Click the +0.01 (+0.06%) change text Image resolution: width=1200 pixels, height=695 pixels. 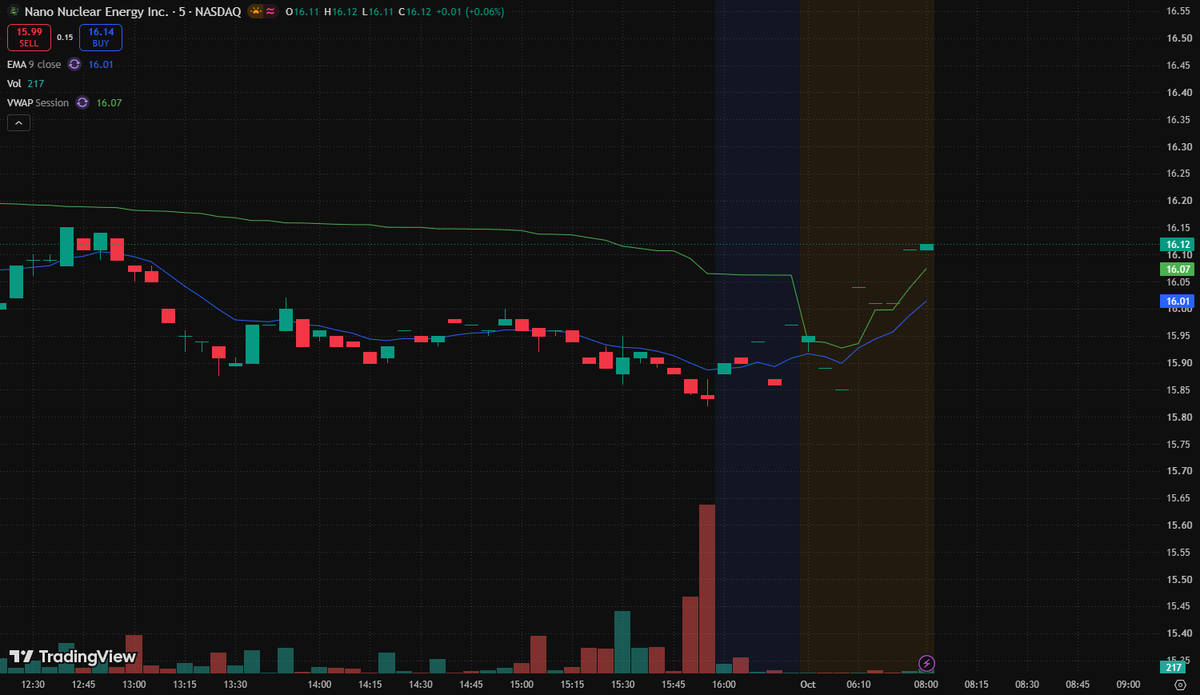point(468,12)
